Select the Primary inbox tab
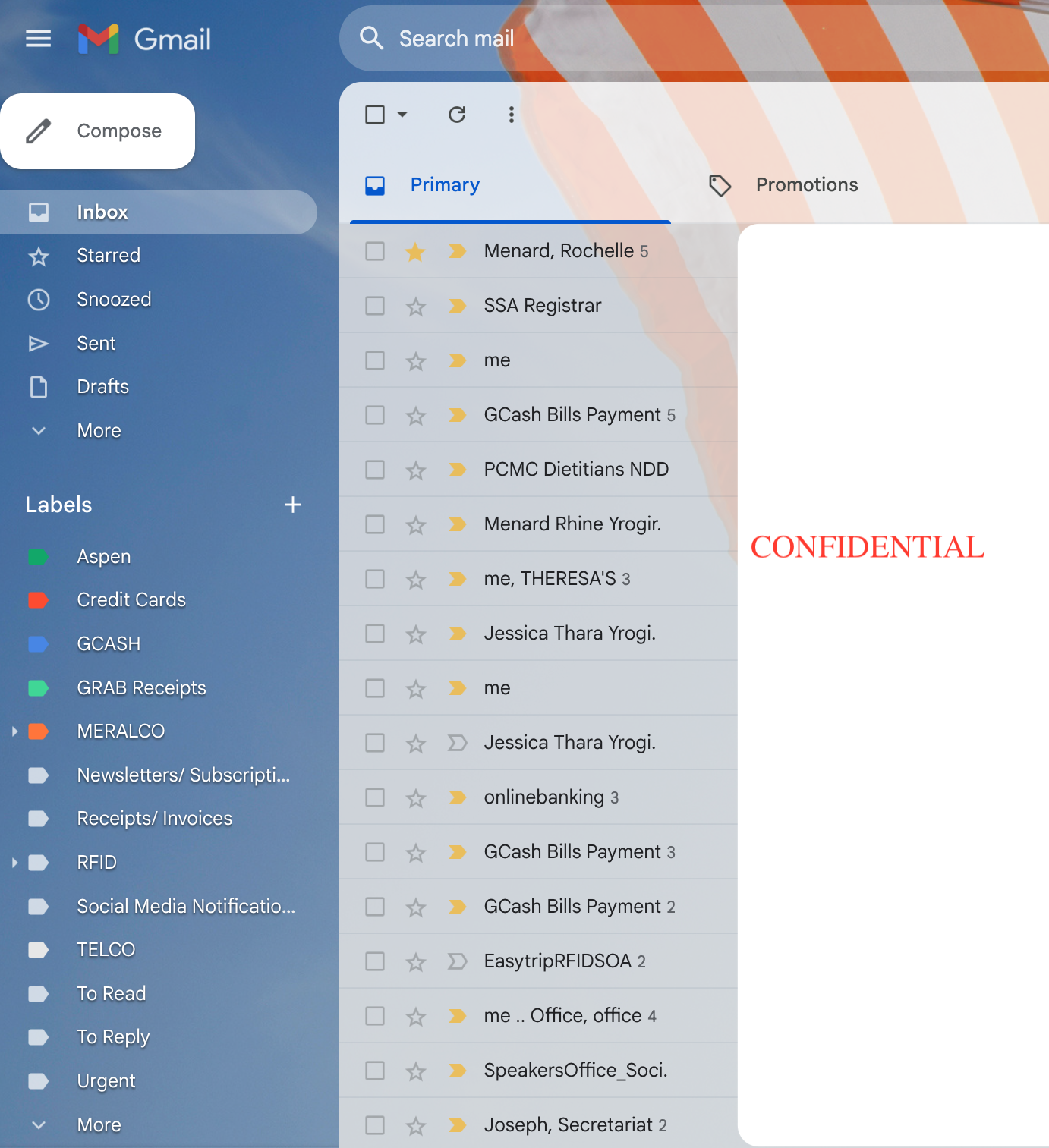This screenshot has height=1148, width=1049. pos(444,185)
